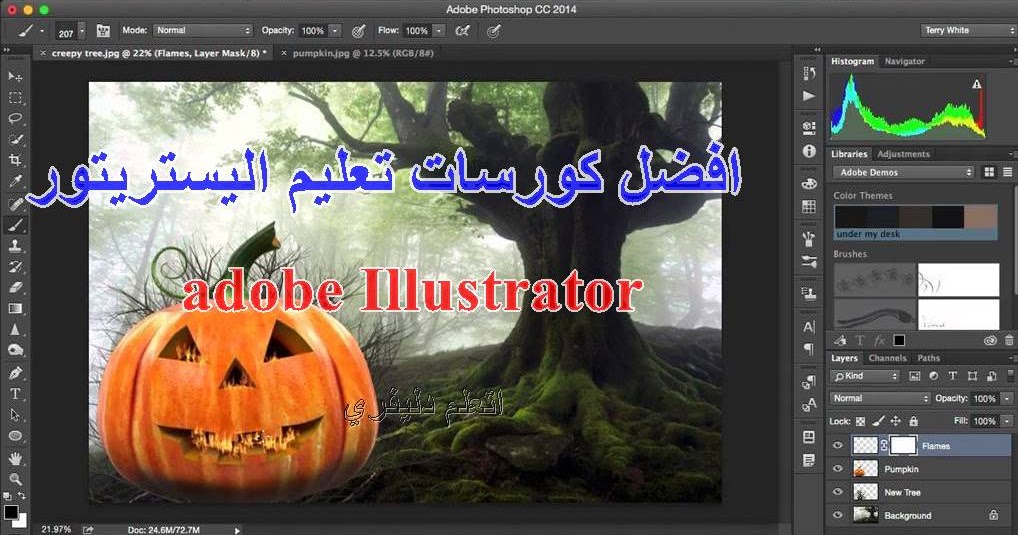Screen dimensions: 1018x535
Task: Select the Hand tool
Action: click(x=15, y=458)
